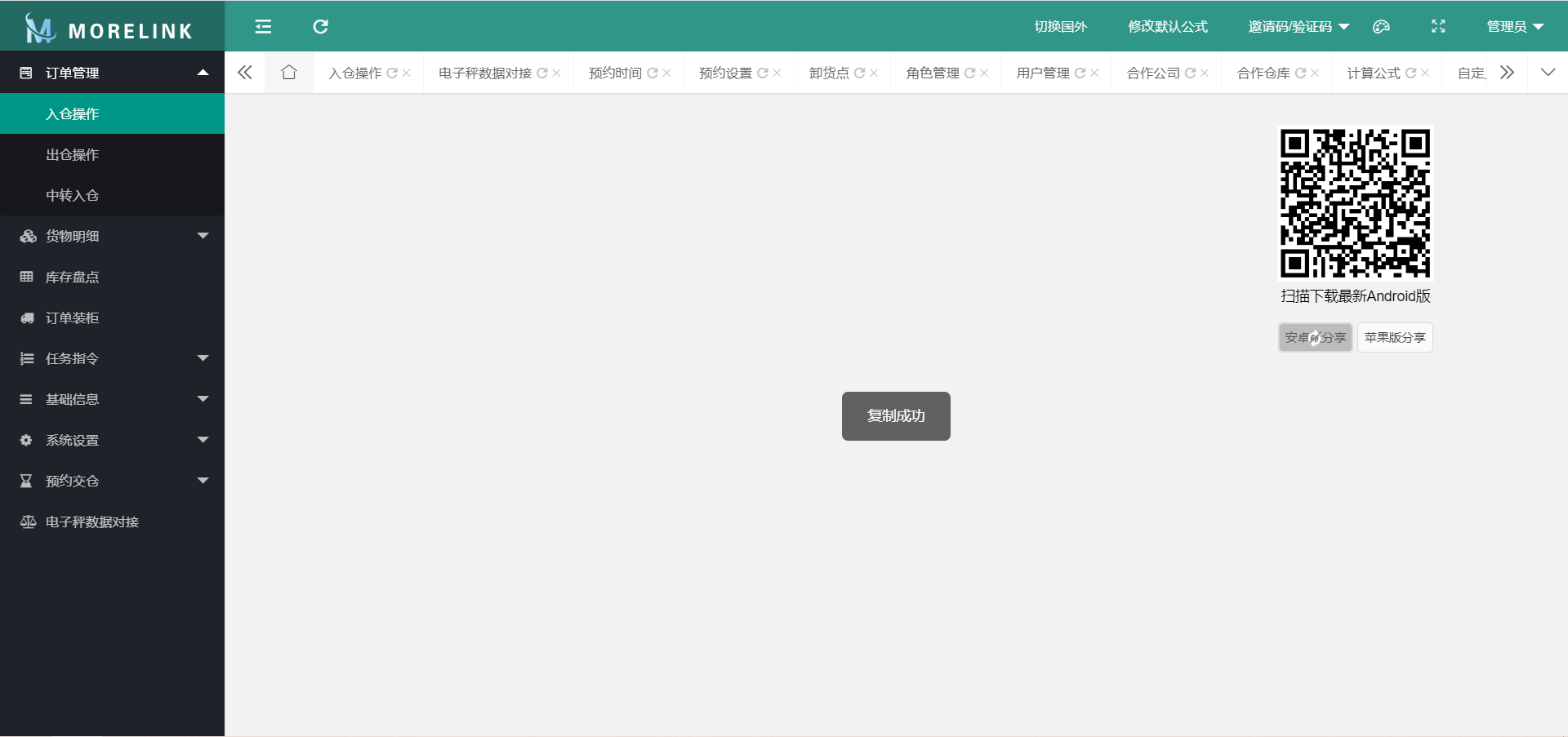This screenshot has height=737, width=1568.
Task: Click the top bar refresh icon
Action: coord(320,27)
